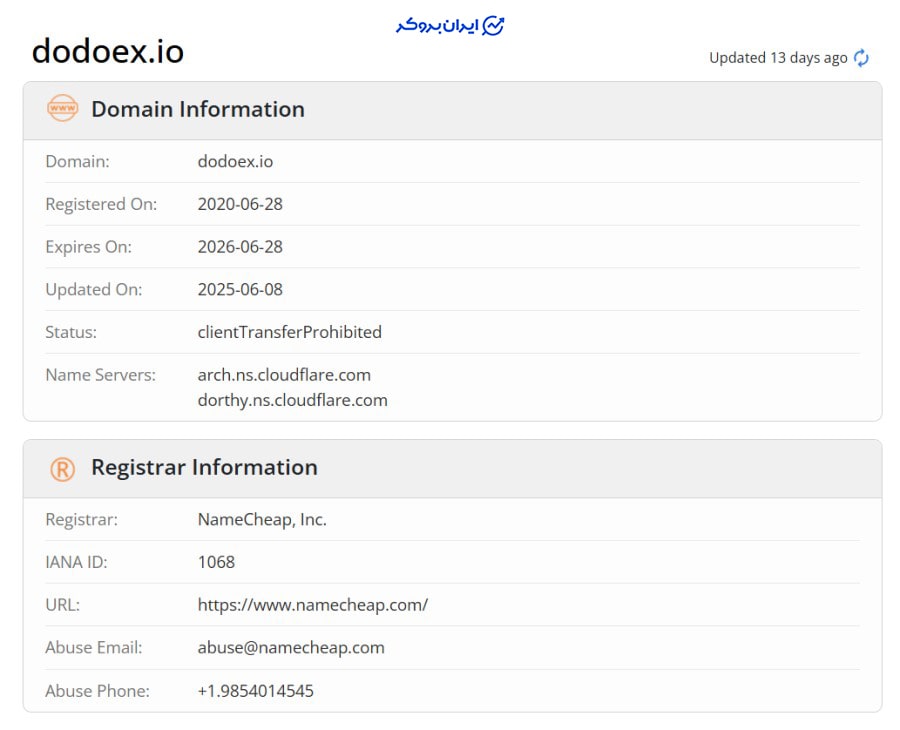Image resolution: width=900 pixels, height=730 pixels.
Task: Click the dodoex.io value in Domain row
Action: (x=235, y=161)
